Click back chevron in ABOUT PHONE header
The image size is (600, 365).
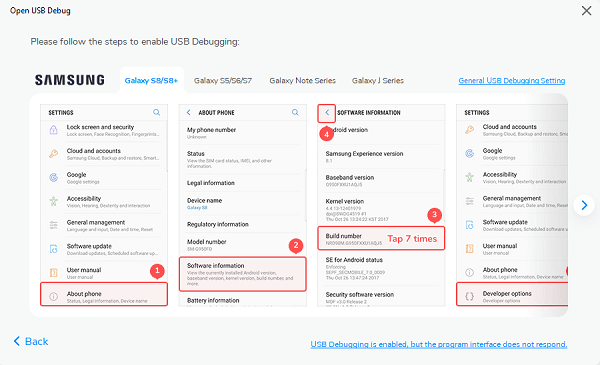click(x=188, y=112)
